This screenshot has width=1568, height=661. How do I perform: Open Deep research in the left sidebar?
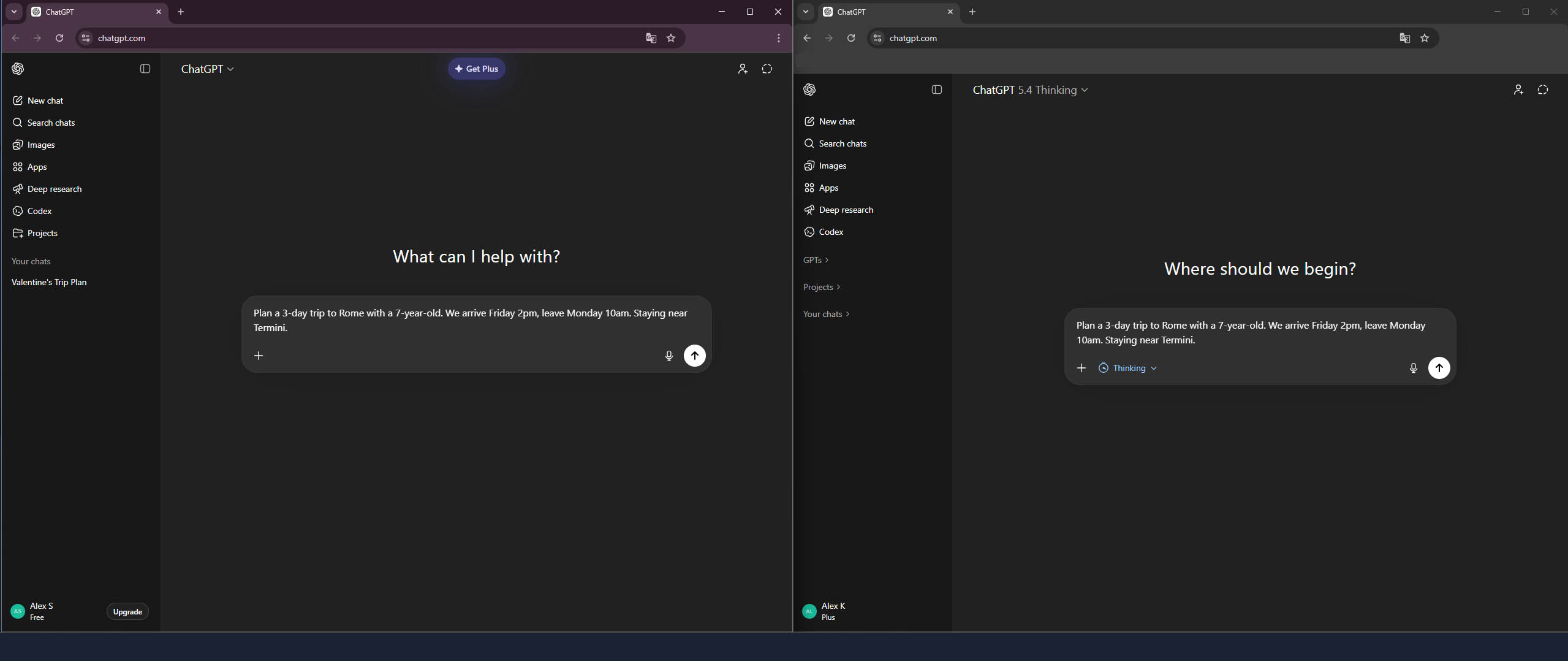[x=54, y=189]
